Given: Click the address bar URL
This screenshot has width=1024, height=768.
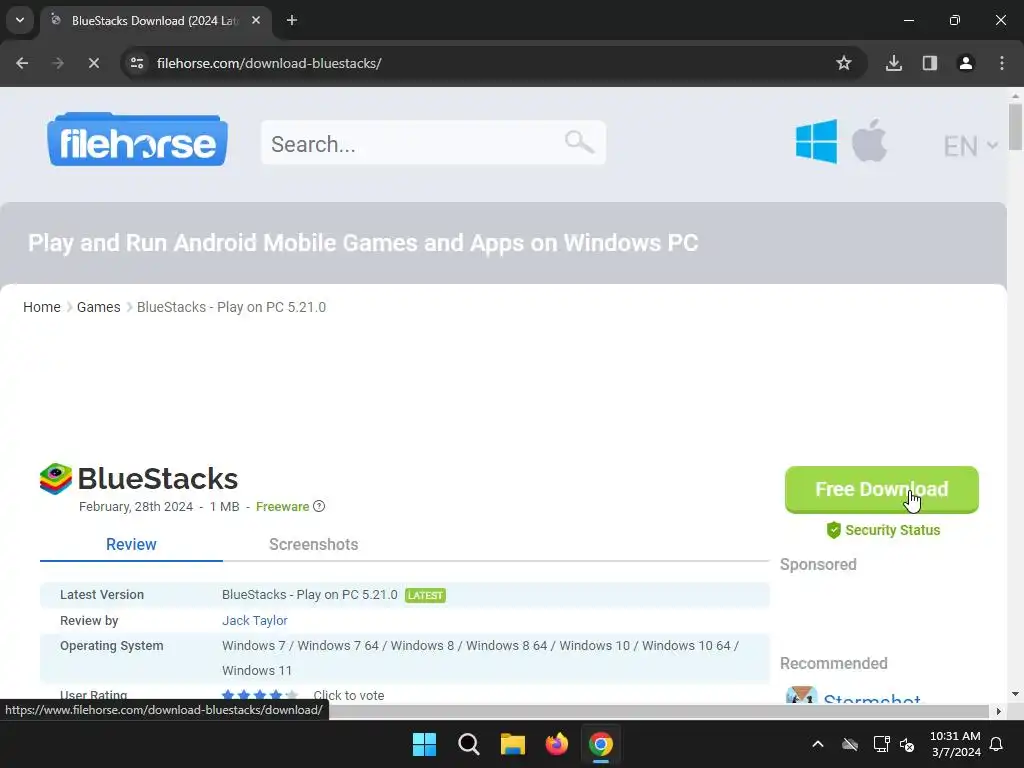Looking at the screenshot, I should 269,63.
